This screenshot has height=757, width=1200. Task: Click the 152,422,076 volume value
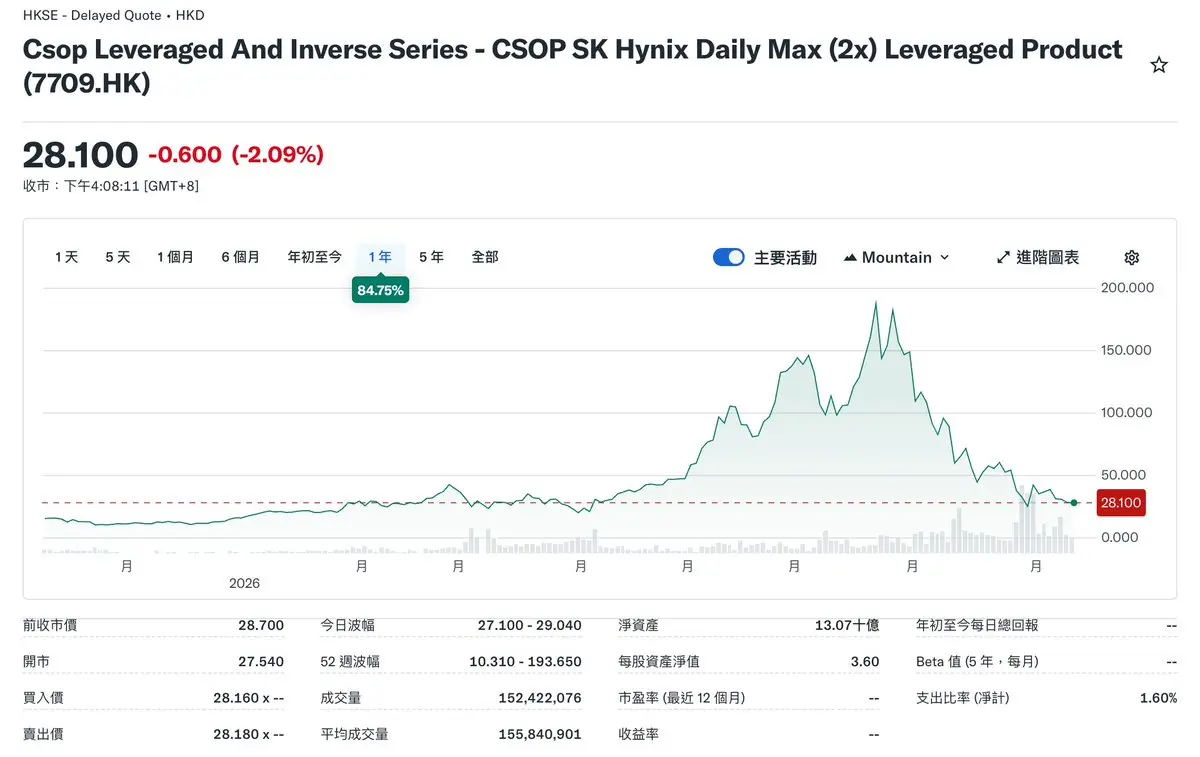point(540,698)
